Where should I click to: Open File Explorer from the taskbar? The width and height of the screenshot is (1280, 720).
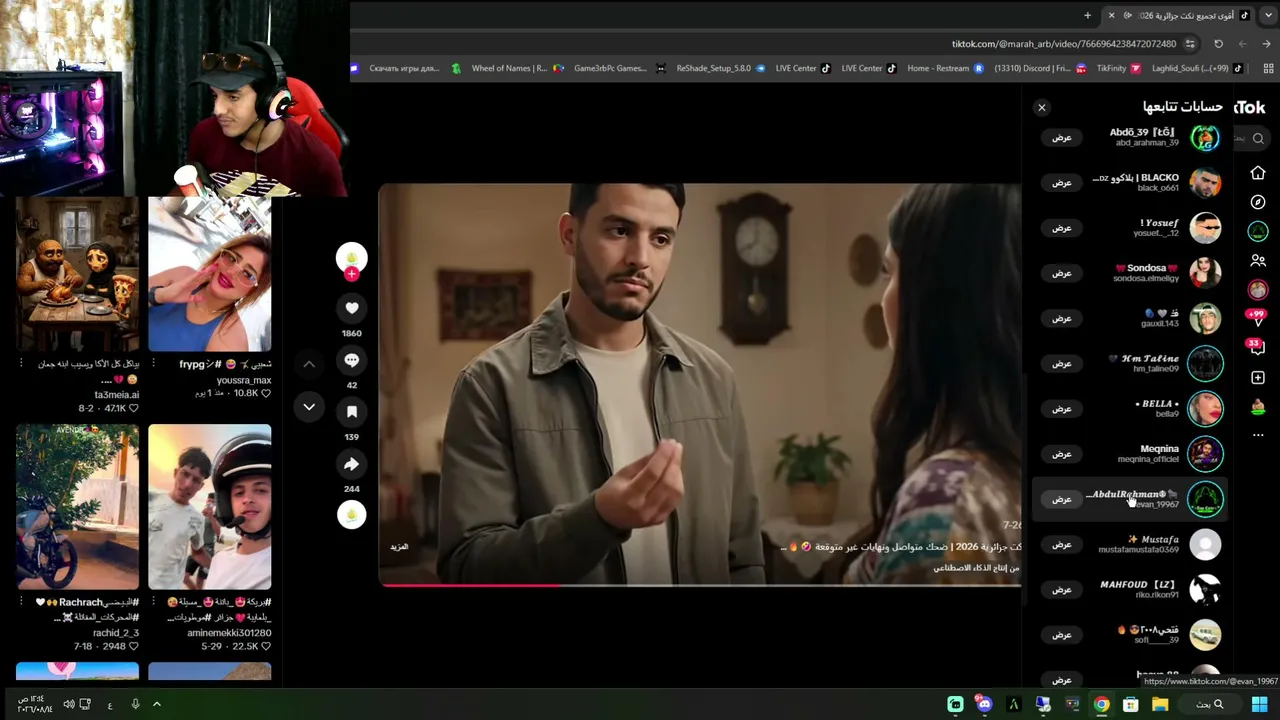pos(1160,704)
